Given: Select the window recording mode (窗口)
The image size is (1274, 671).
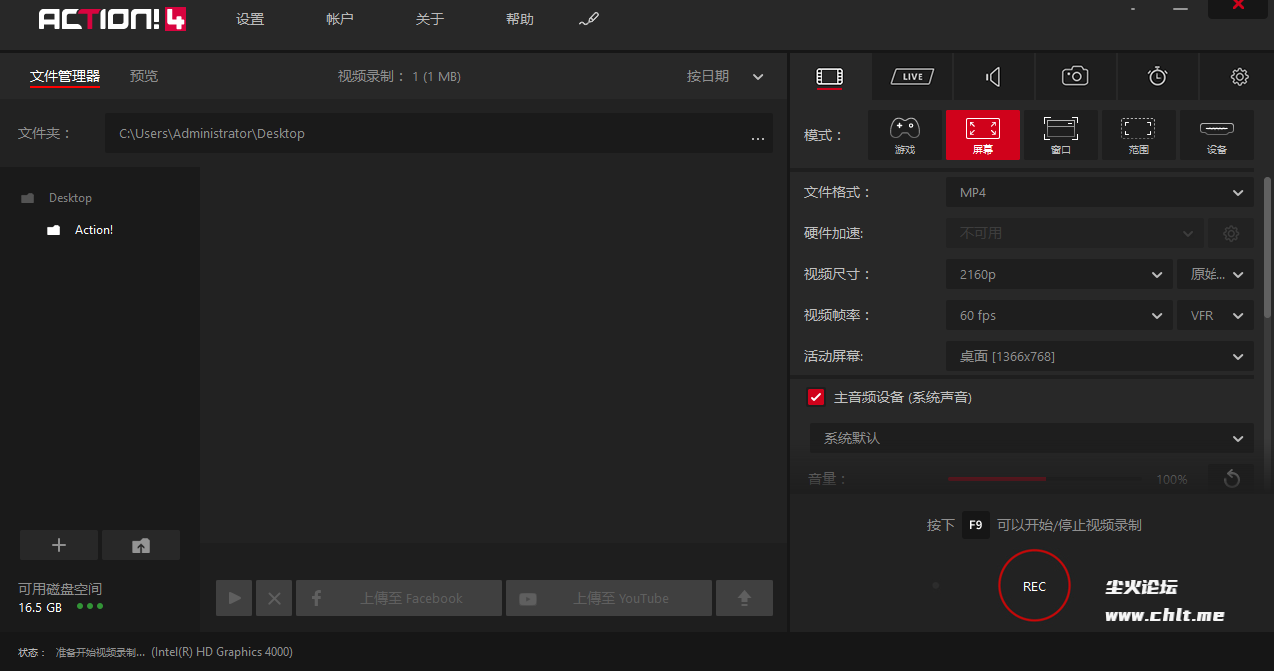Looking at the screenshot, I should click(1060, 135).
